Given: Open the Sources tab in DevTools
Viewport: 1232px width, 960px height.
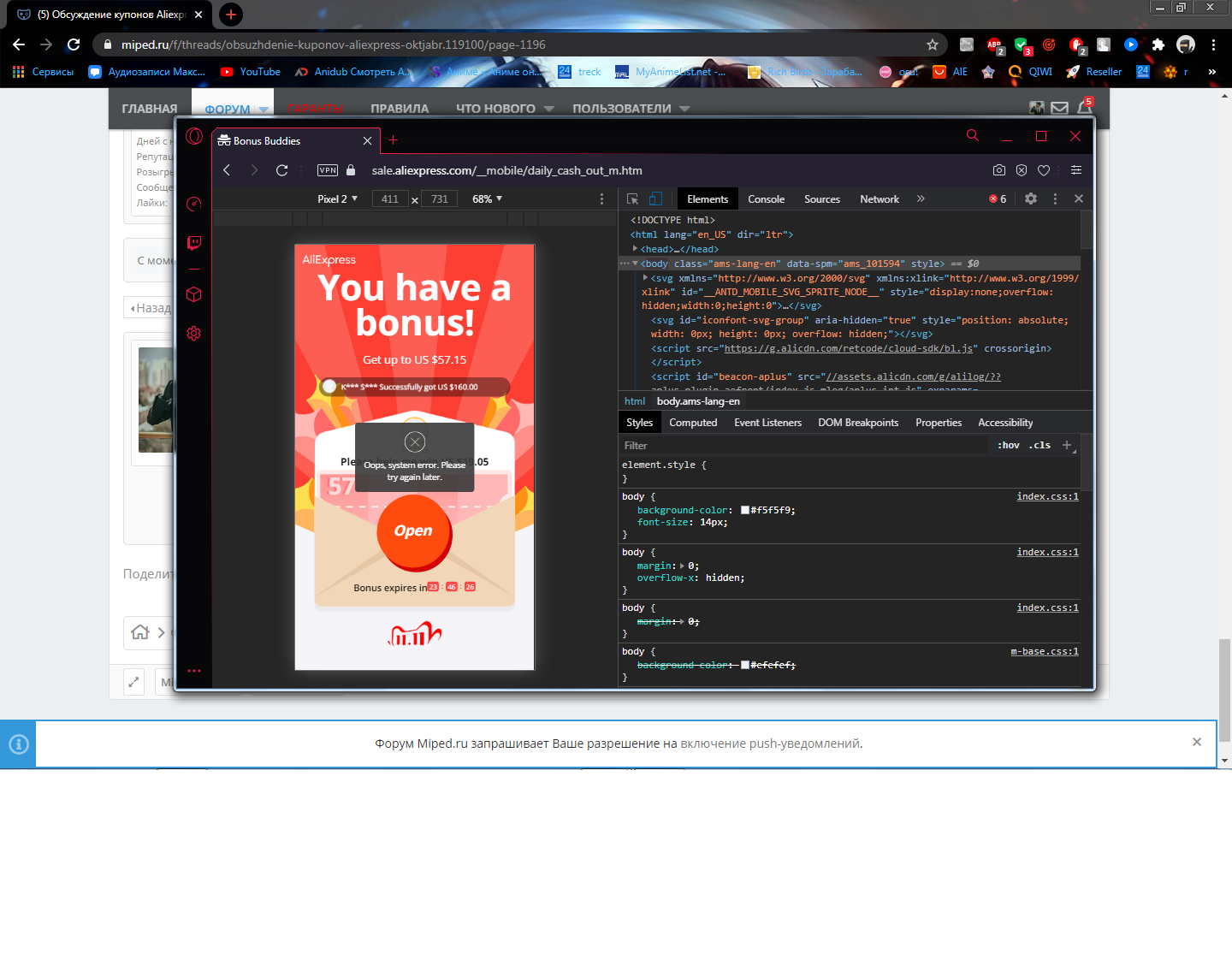Looking at the screenshot, I should coord(822,199).
